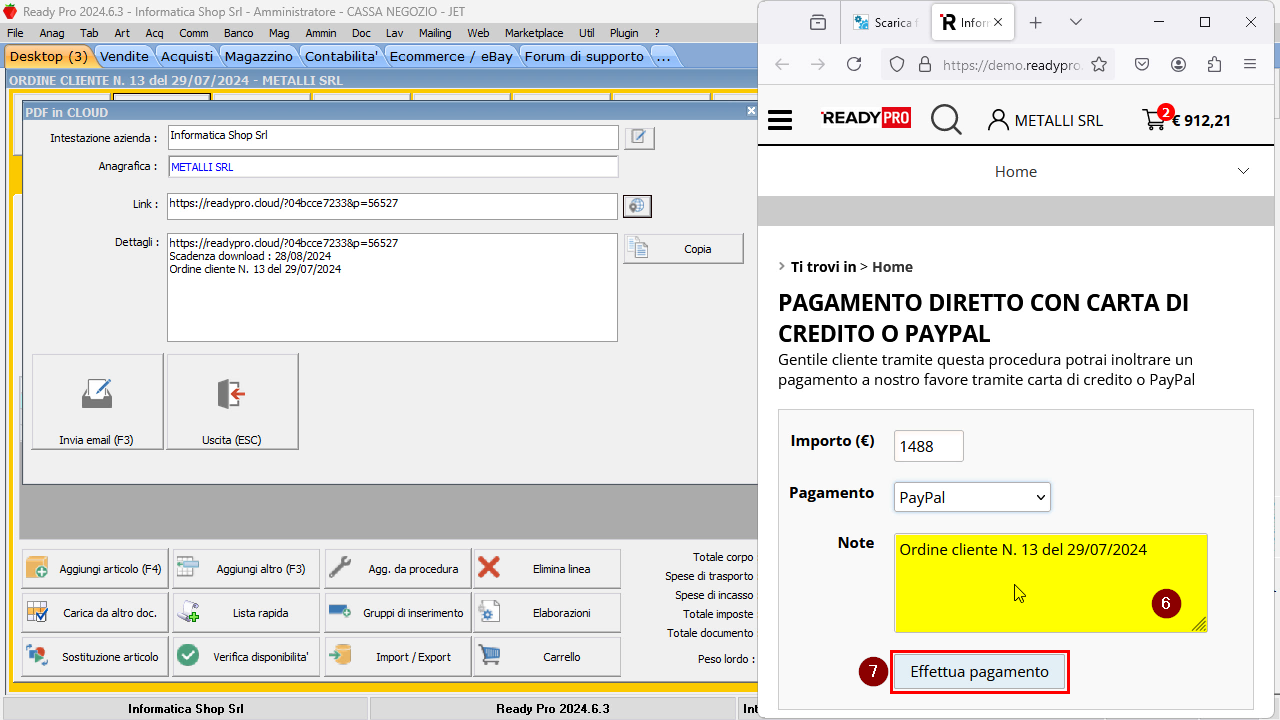The height and width of the screenshot is (720, 1280).
Task: Open the Anag menu
Action: click(x=52, y=33)
